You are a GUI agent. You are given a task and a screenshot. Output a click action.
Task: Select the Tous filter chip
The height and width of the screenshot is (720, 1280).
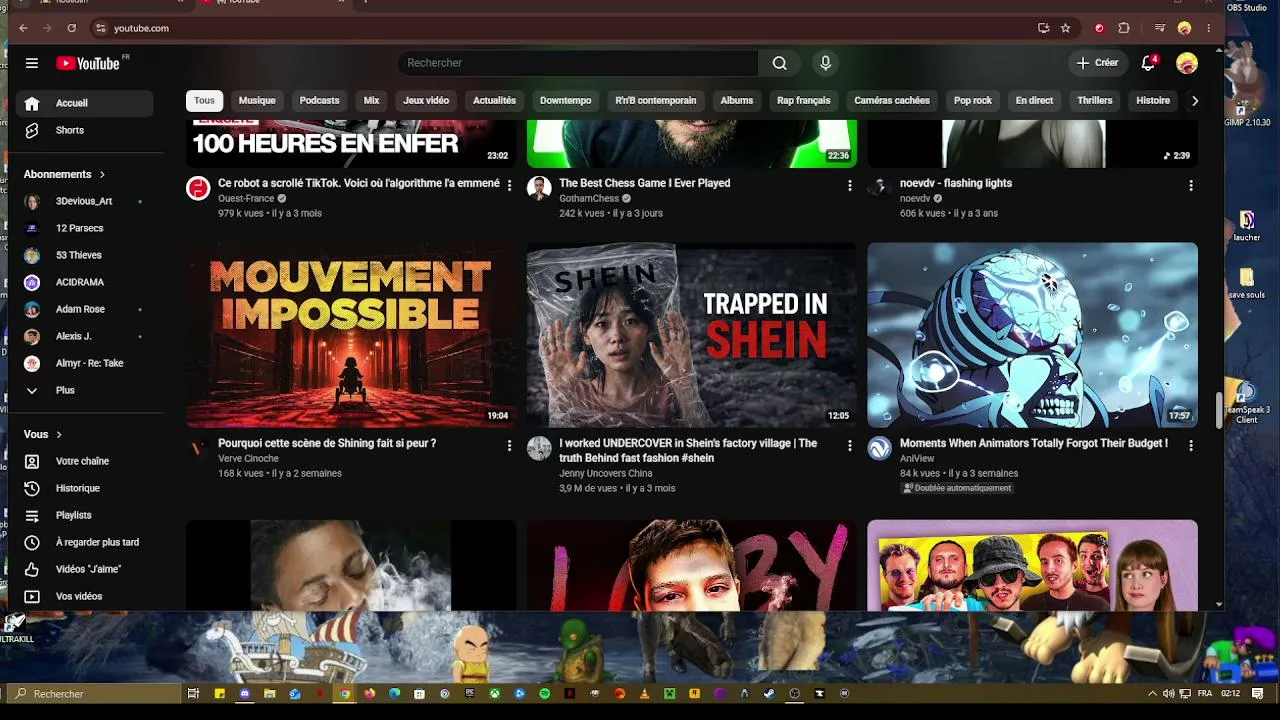204,100
